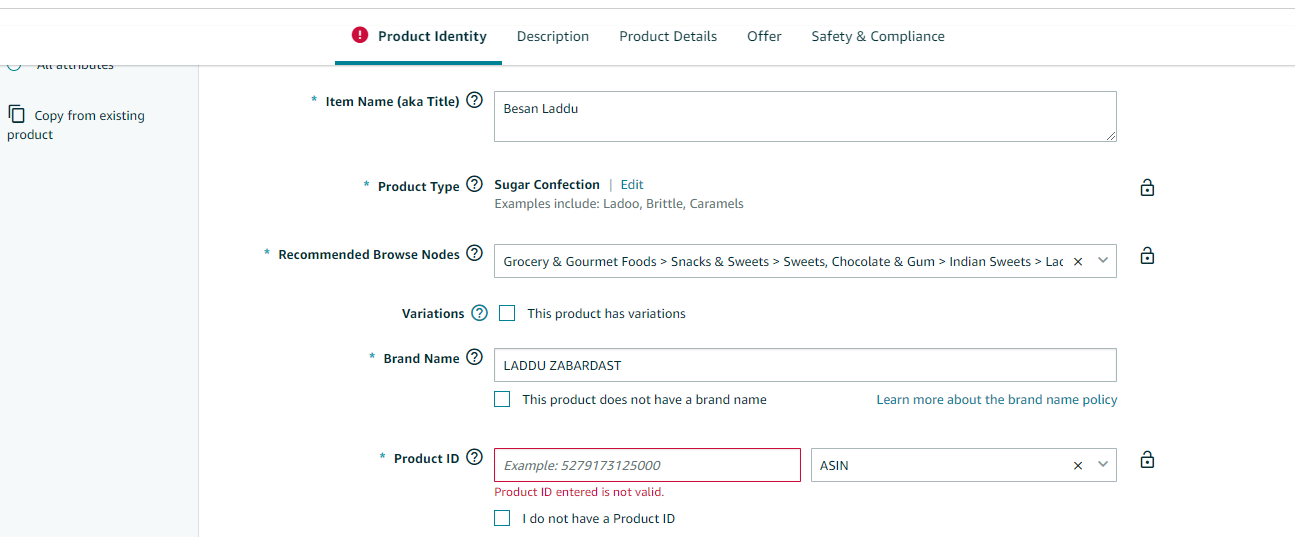
Task: Click lock icon beside Browse Nodes field
Action: click(x=1148, y=256)
